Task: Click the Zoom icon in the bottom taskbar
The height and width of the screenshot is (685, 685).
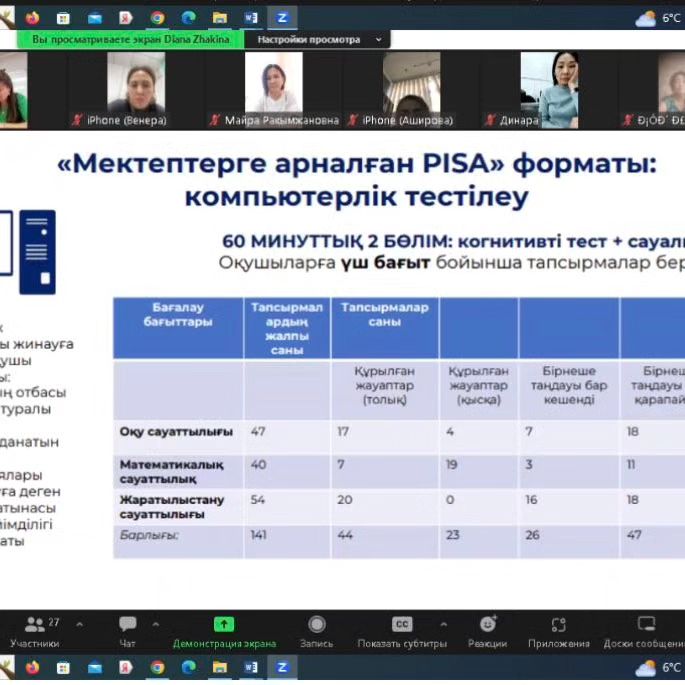Action: click(282, 666)
